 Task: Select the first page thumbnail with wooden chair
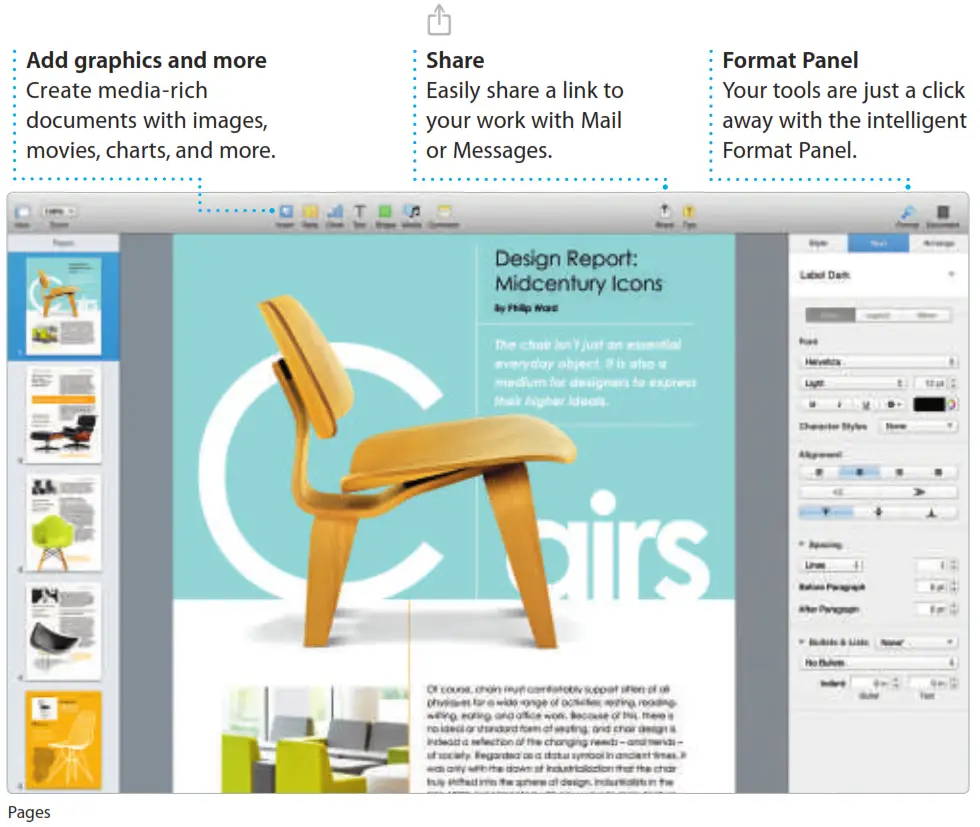pyautogui.click(x=63, y=306)
